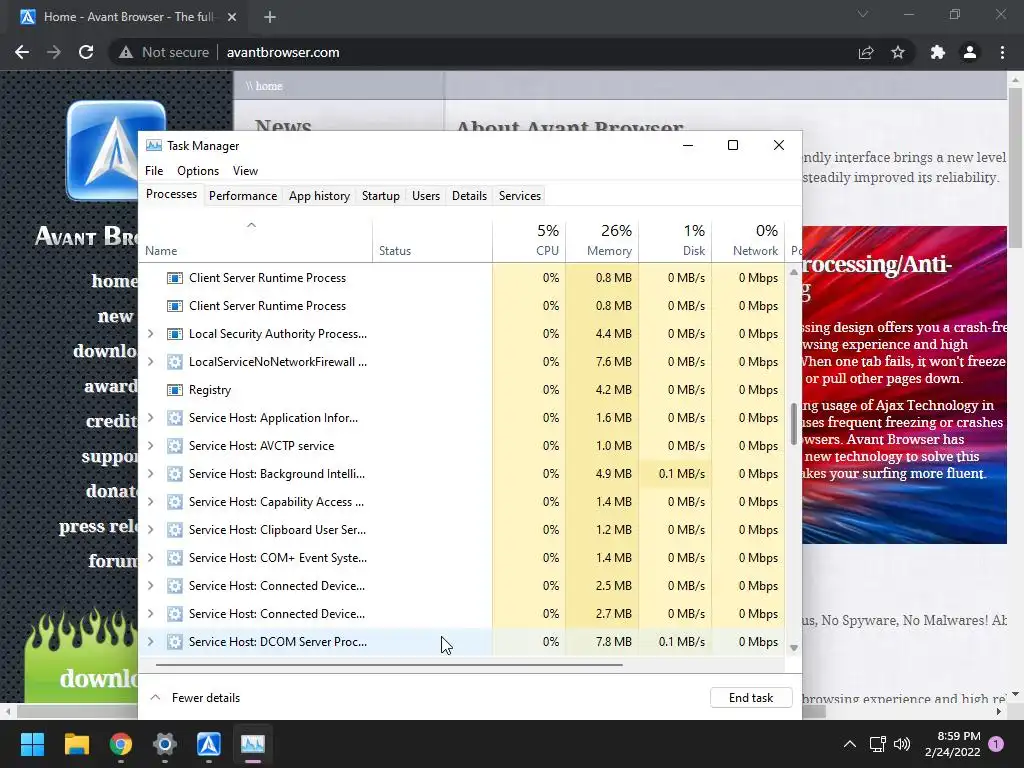Expand Service Host: Capability Access row
The height and width of the screenshot is (768, 1024).
[x=151, y=502]
